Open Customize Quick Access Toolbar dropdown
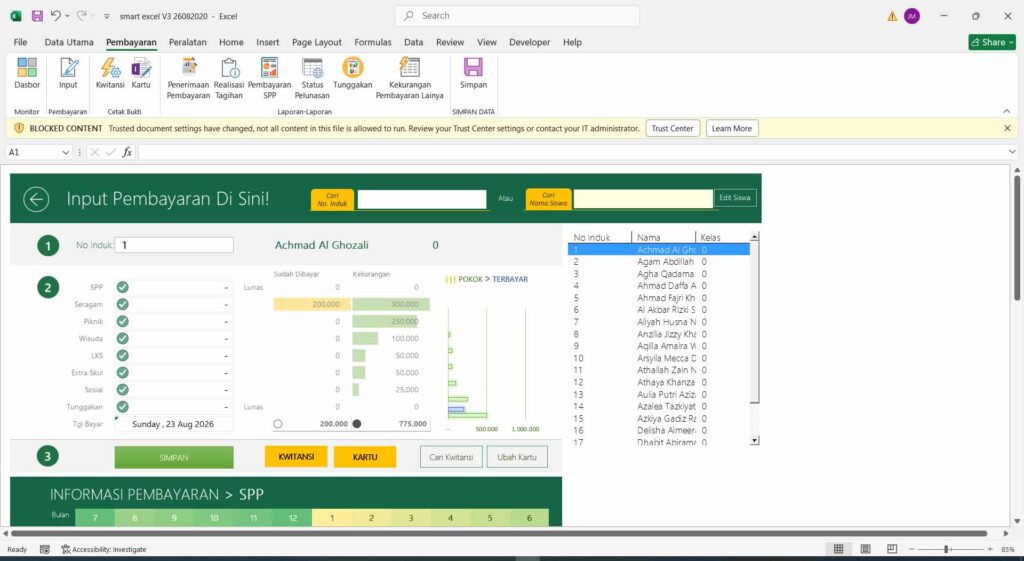1024x561 pixels. coord(106,16)
